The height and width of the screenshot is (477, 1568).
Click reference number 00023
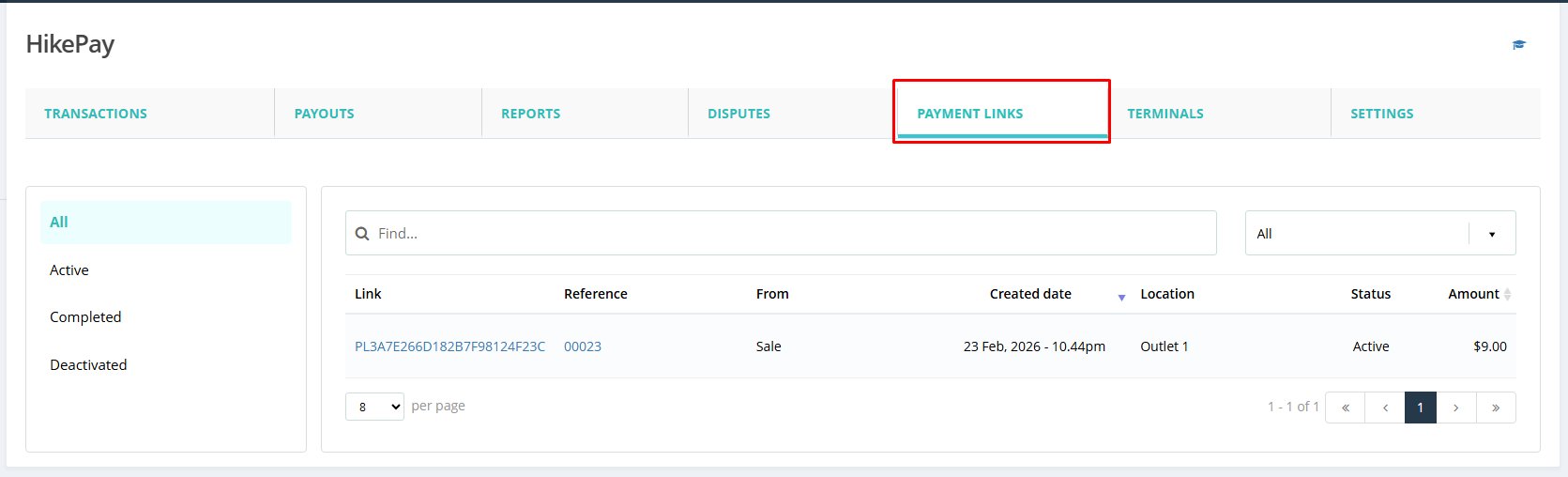coord(583,346)
